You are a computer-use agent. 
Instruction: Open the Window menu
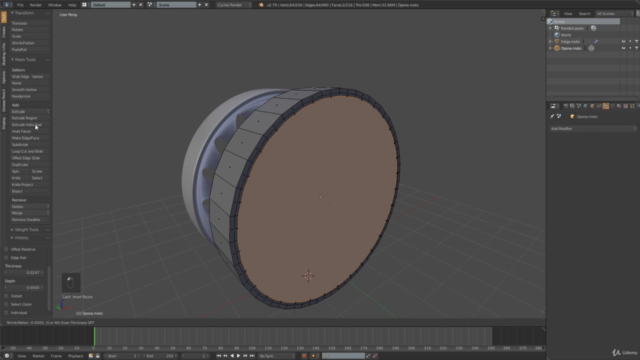tap(55, 5)
